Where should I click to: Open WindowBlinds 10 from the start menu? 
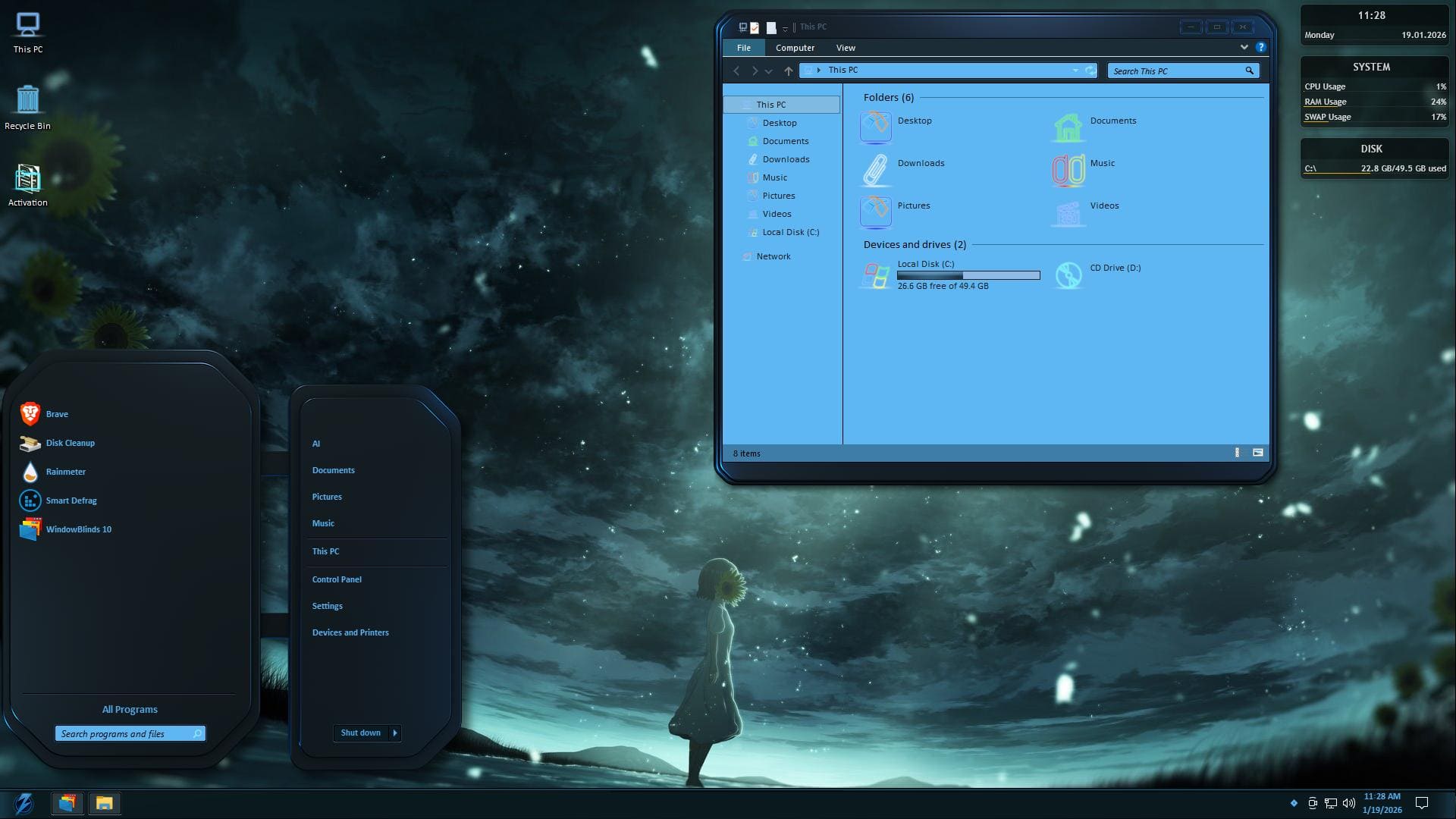pos(65,529)
